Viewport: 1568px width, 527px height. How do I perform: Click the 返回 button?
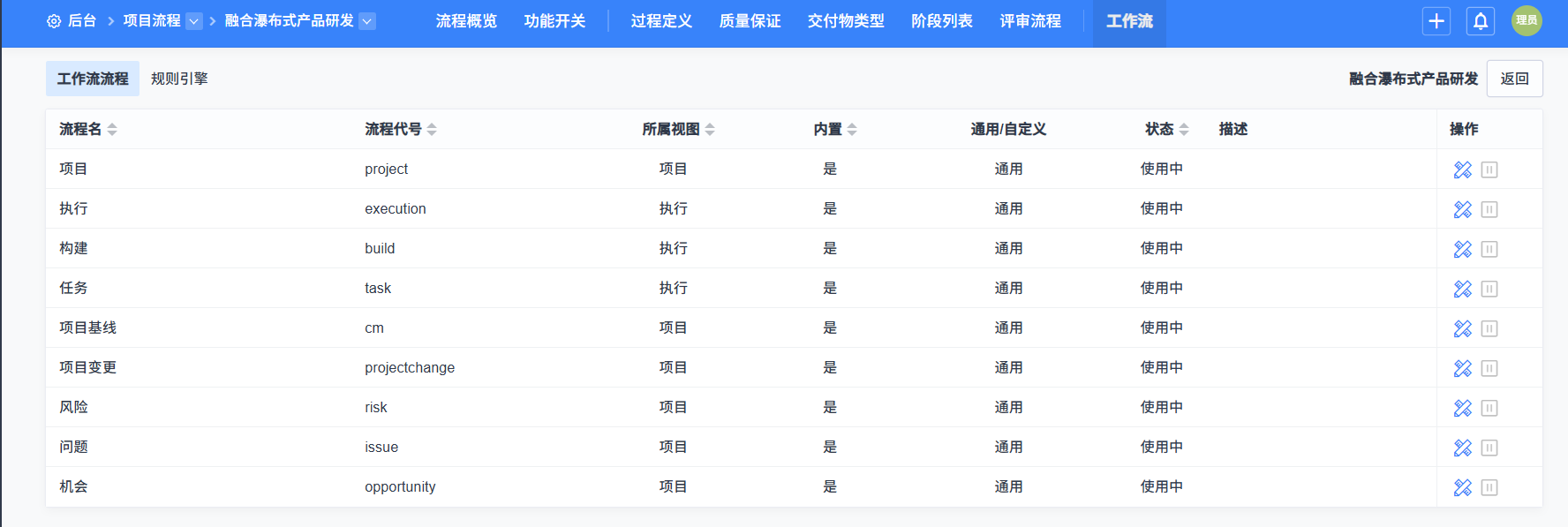point(1514,79)
